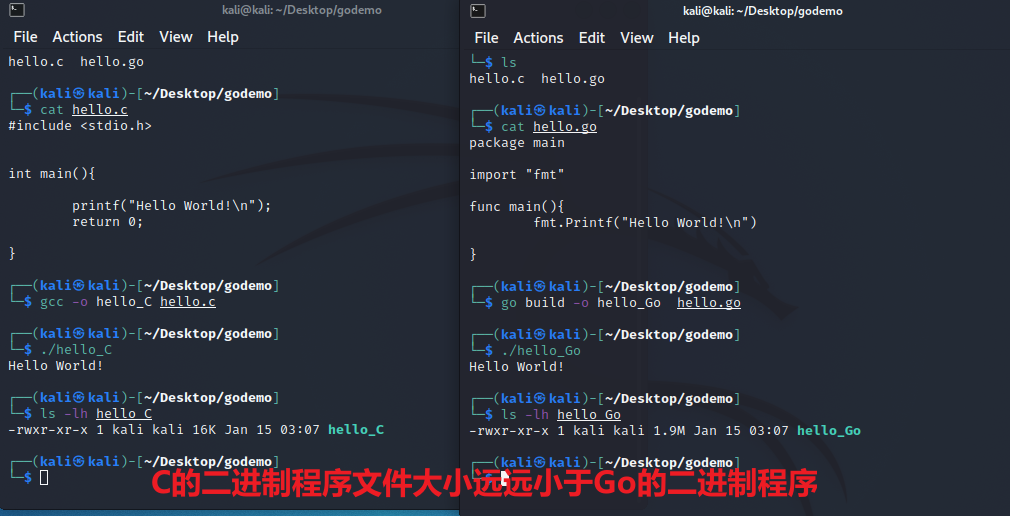Click left terminal title bar text
The height and width of the screenshot is (516, 1010).
tap(301, 10)
